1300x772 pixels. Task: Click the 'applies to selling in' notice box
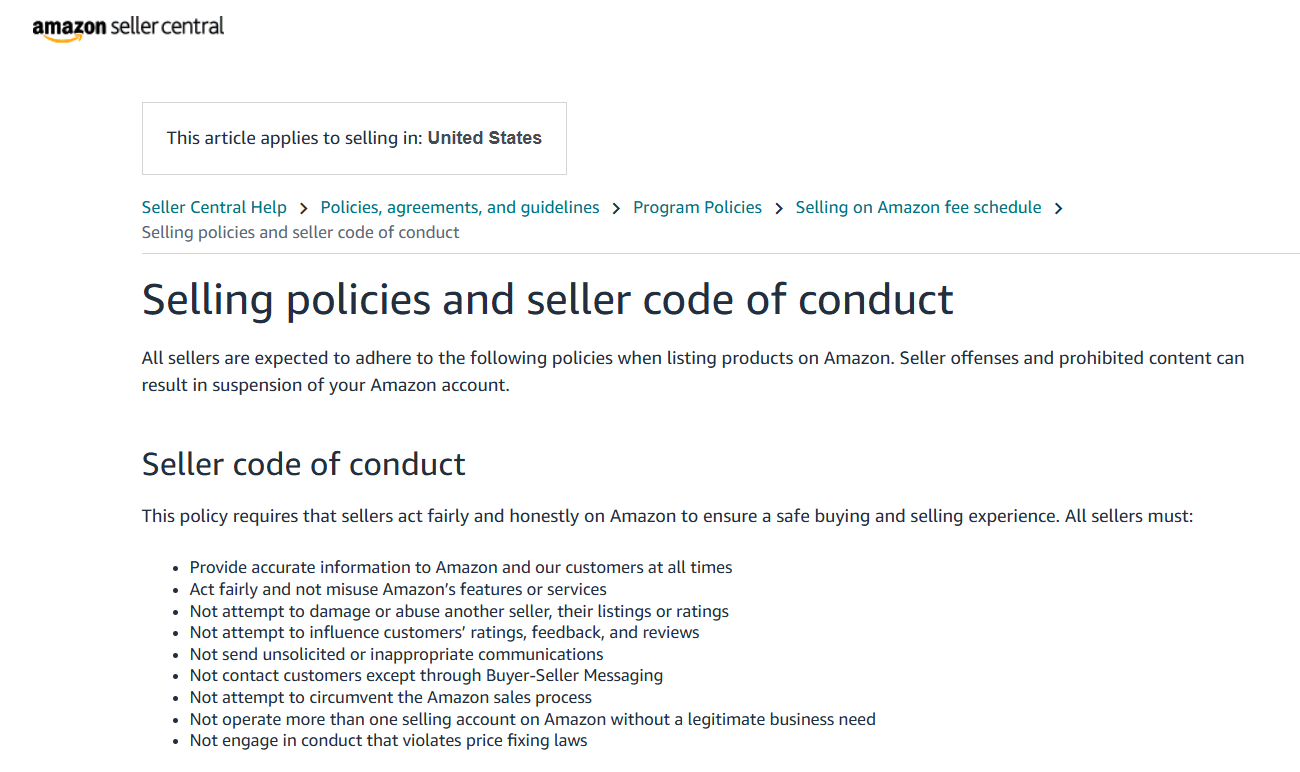tap(354, 138)
